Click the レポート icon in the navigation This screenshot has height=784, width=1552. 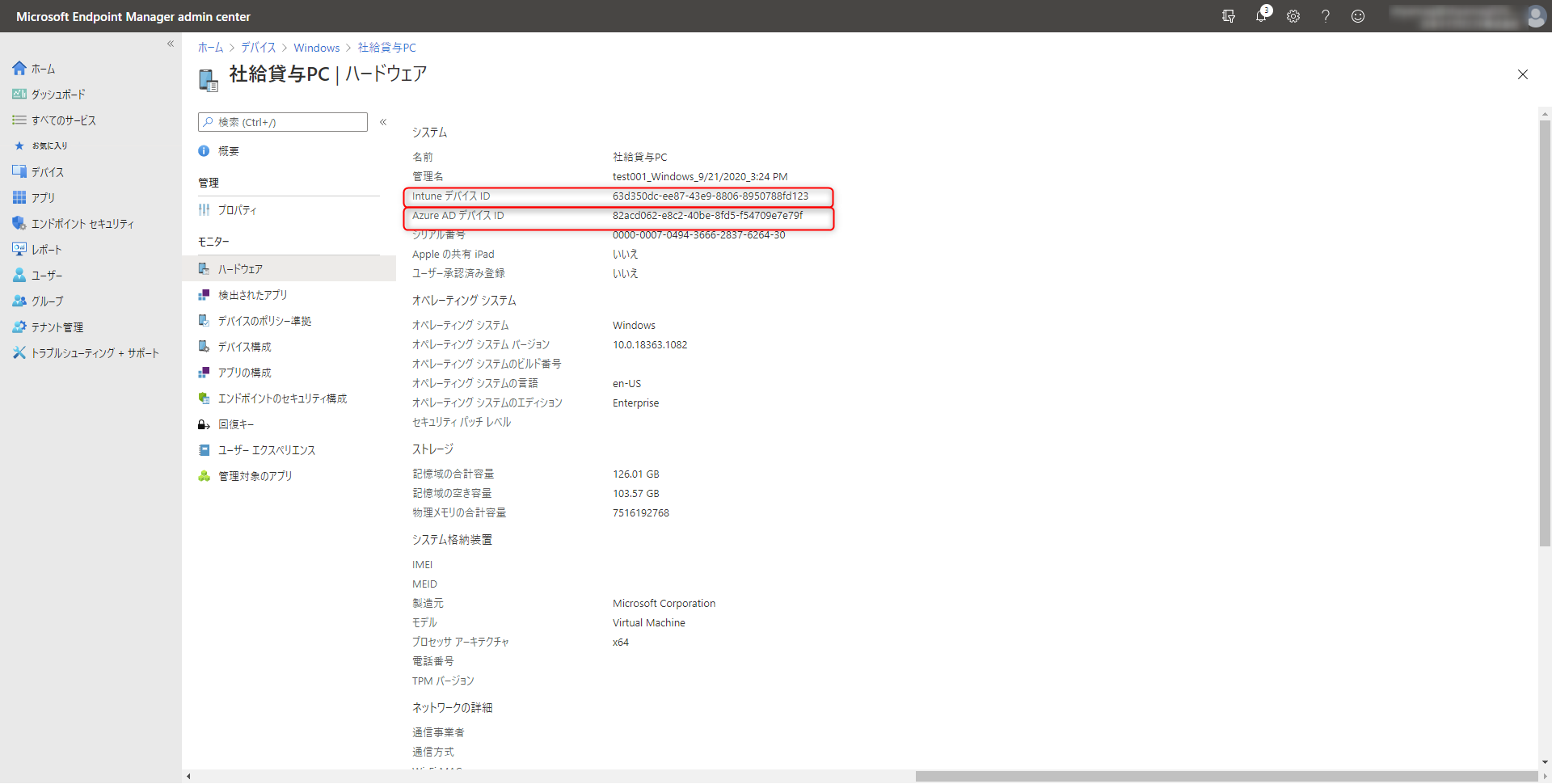point(19,249)
